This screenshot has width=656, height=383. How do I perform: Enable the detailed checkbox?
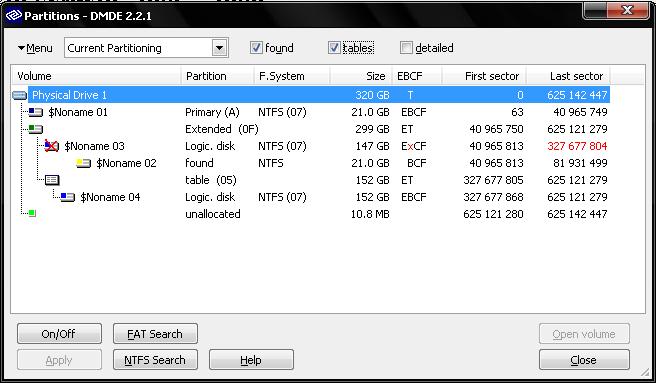[406, 48]
